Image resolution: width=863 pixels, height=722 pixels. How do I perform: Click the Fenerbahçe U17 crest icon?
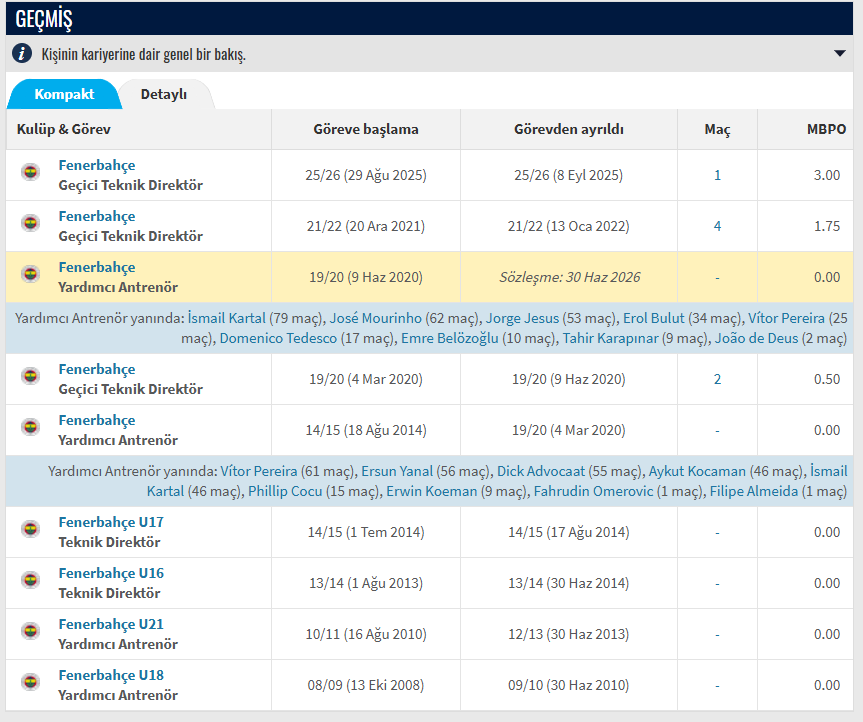(x=31, y=529)
